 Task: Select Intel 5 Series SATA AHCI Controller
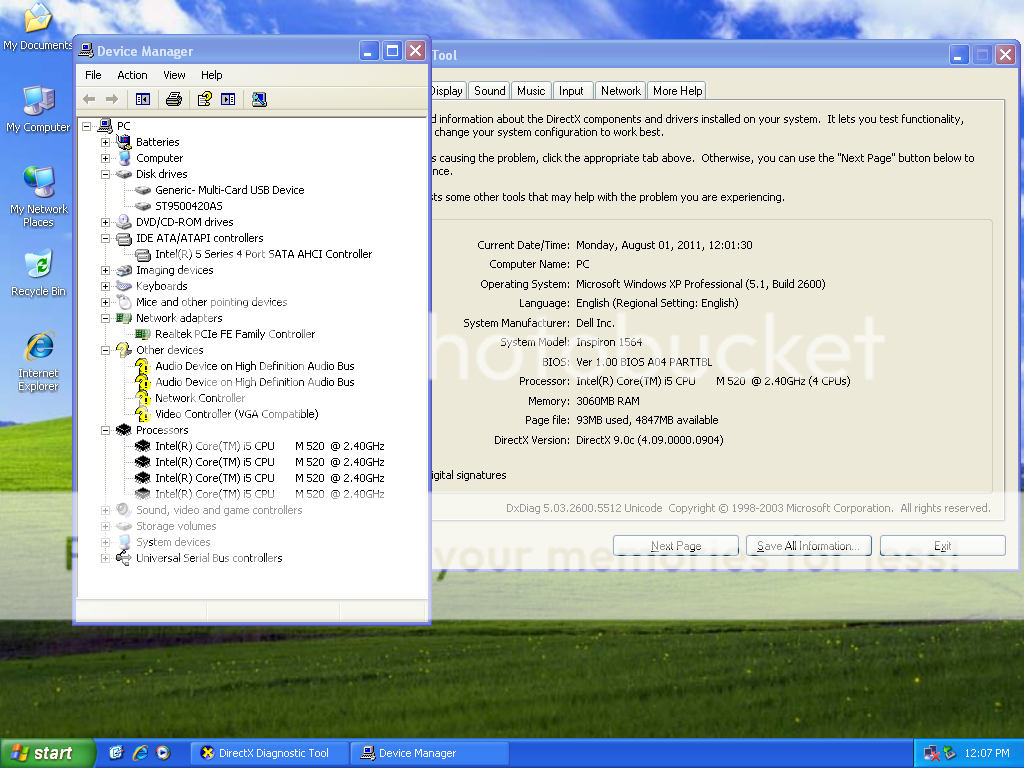click(264, 254)
